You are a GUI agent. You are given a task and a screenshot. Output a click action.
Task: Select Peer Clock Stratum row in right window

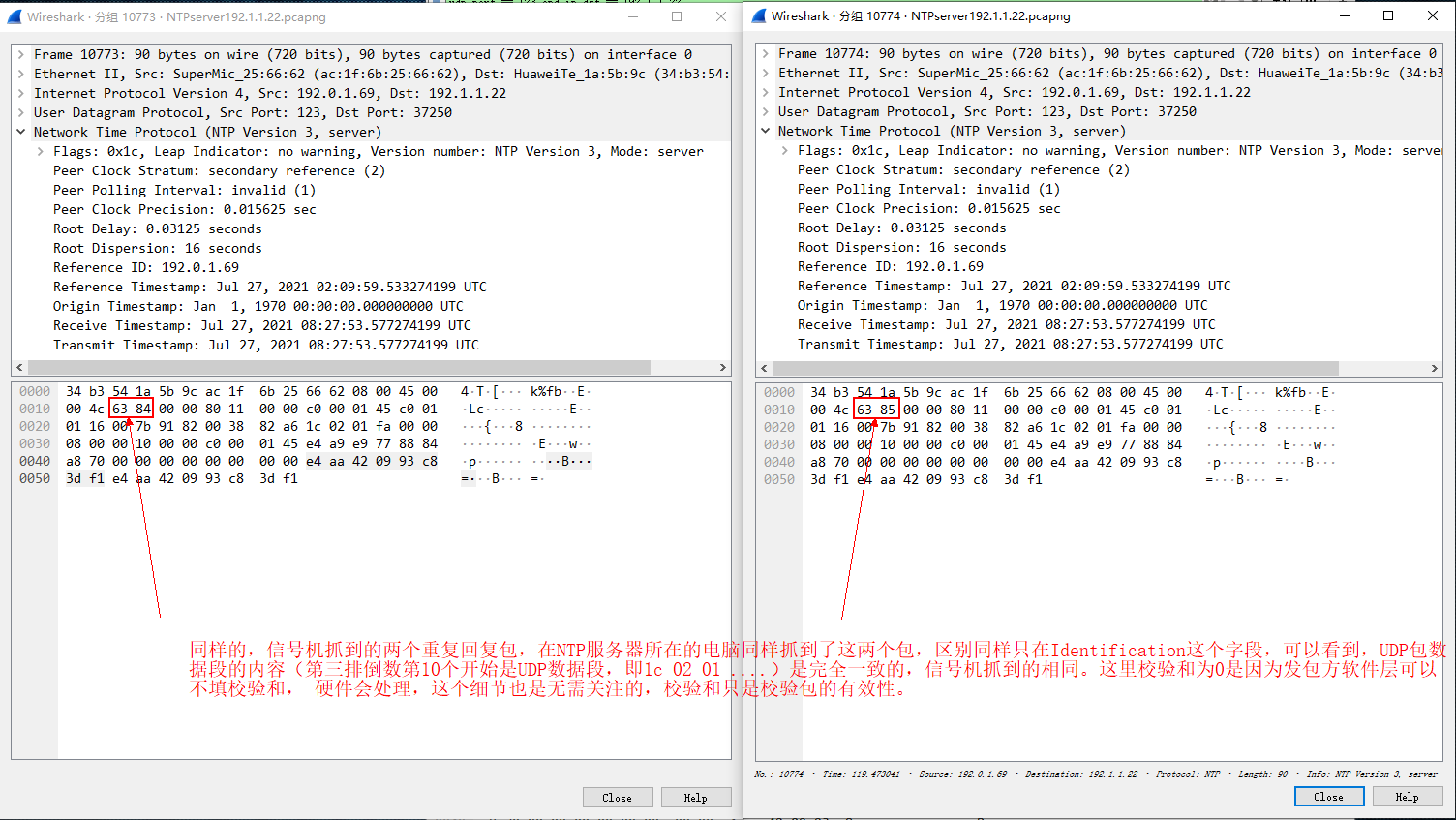point(1100,170)
